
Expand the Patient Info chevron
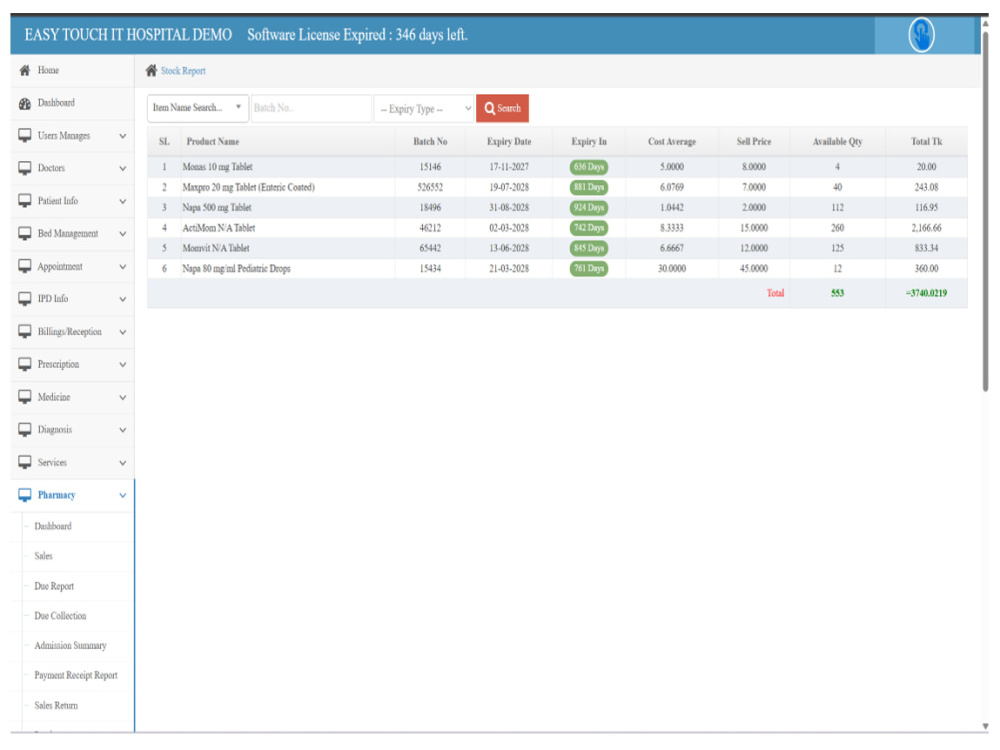click(x=122, y=201)
